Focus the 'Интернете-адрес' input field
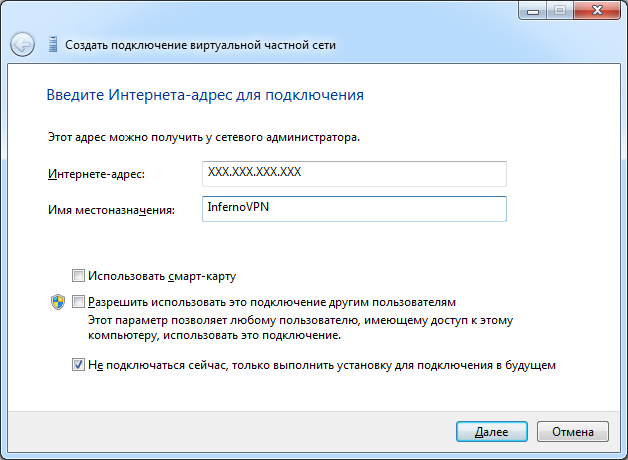The image size is (628, 460). 354,174
